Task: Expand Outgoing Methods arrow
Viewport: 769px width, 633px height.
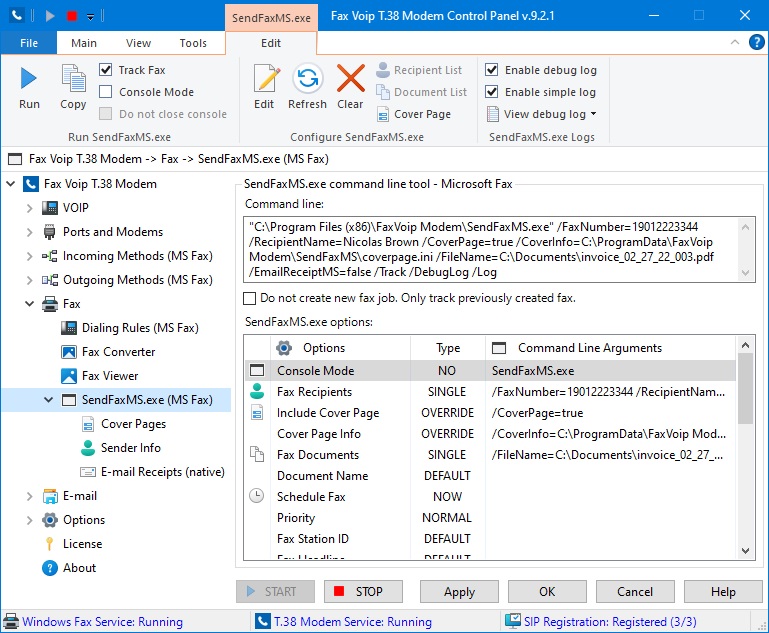Action: pyautogui.click(x=29, y=280)
